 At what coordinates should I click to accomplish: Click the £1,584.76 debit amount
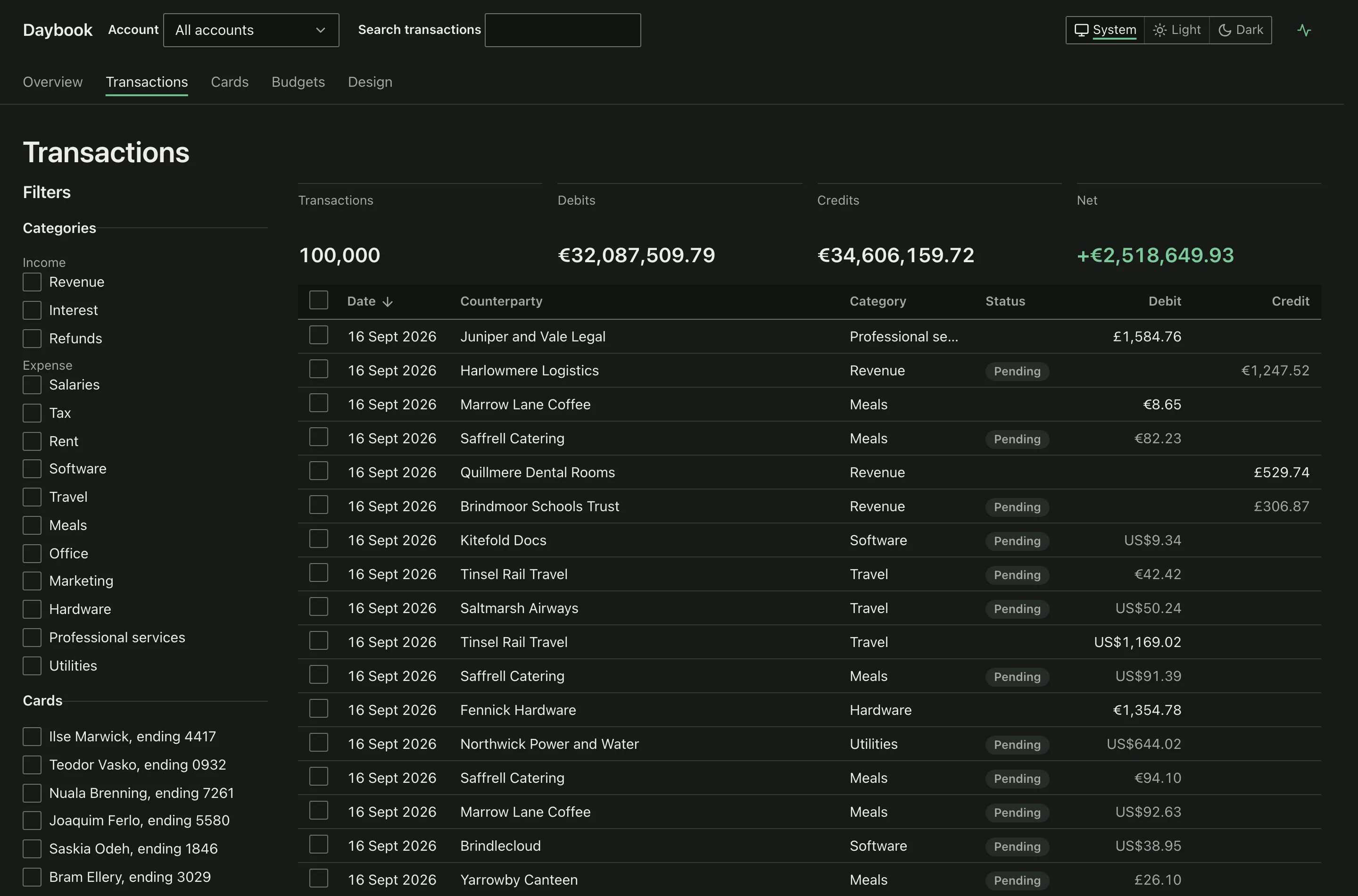pos(1147,337)
